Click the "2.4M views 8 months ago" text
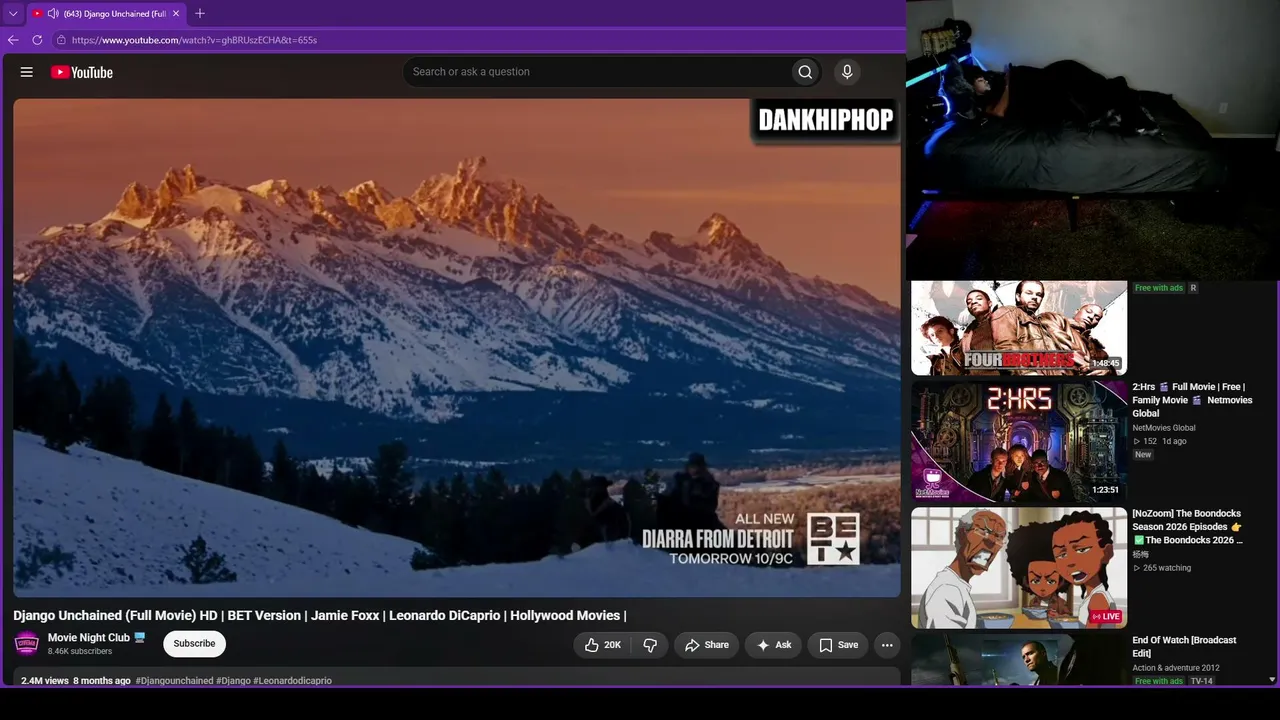The width and height of the screenshot is (1280, 720). [x=76, y=681]
